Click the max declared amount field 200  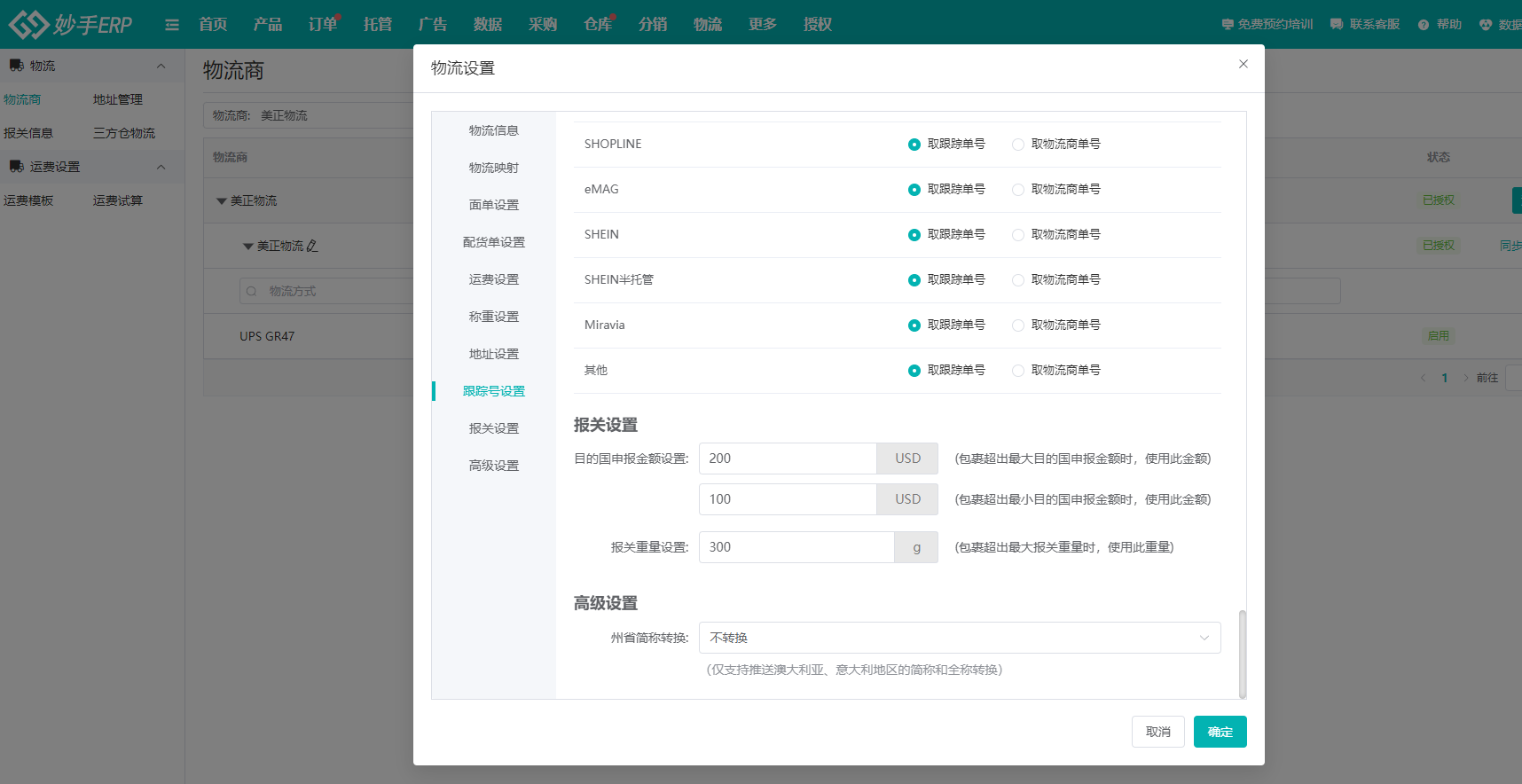[x=788, y=459]
